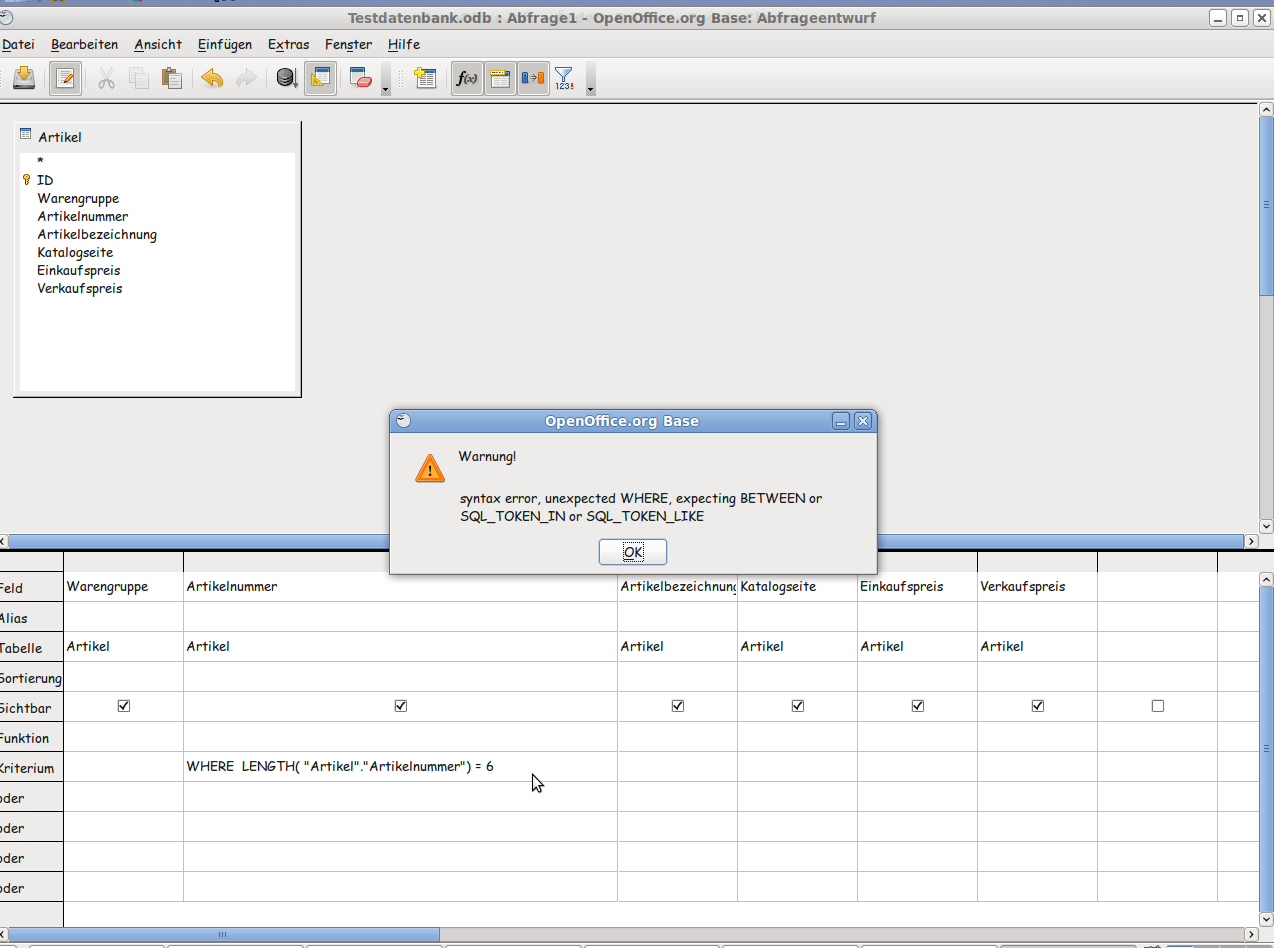Click the Save query icon
This screenshot has height=948, width=1274.
[x=24, y=78]
